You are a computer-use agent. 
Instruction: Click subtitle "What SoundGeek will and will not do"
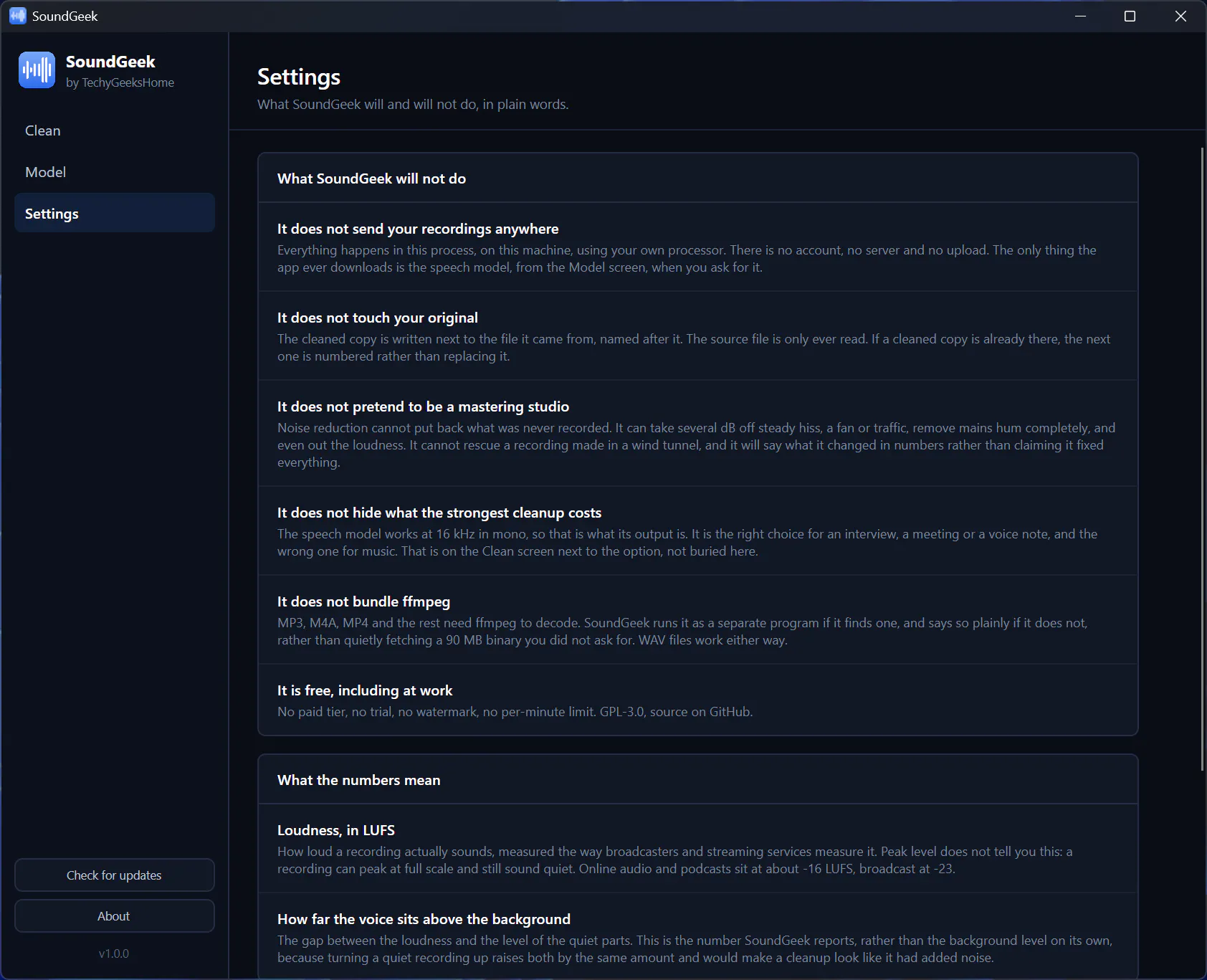tap(413, 104)
